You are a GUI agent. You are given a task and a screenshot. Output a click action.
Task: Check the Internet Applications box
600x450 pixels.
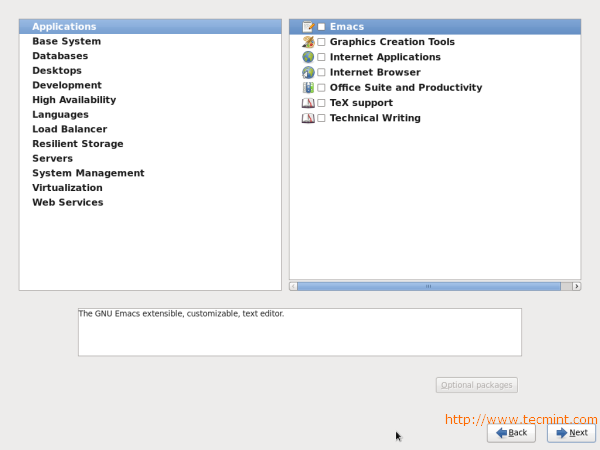(x=321, y=57)
